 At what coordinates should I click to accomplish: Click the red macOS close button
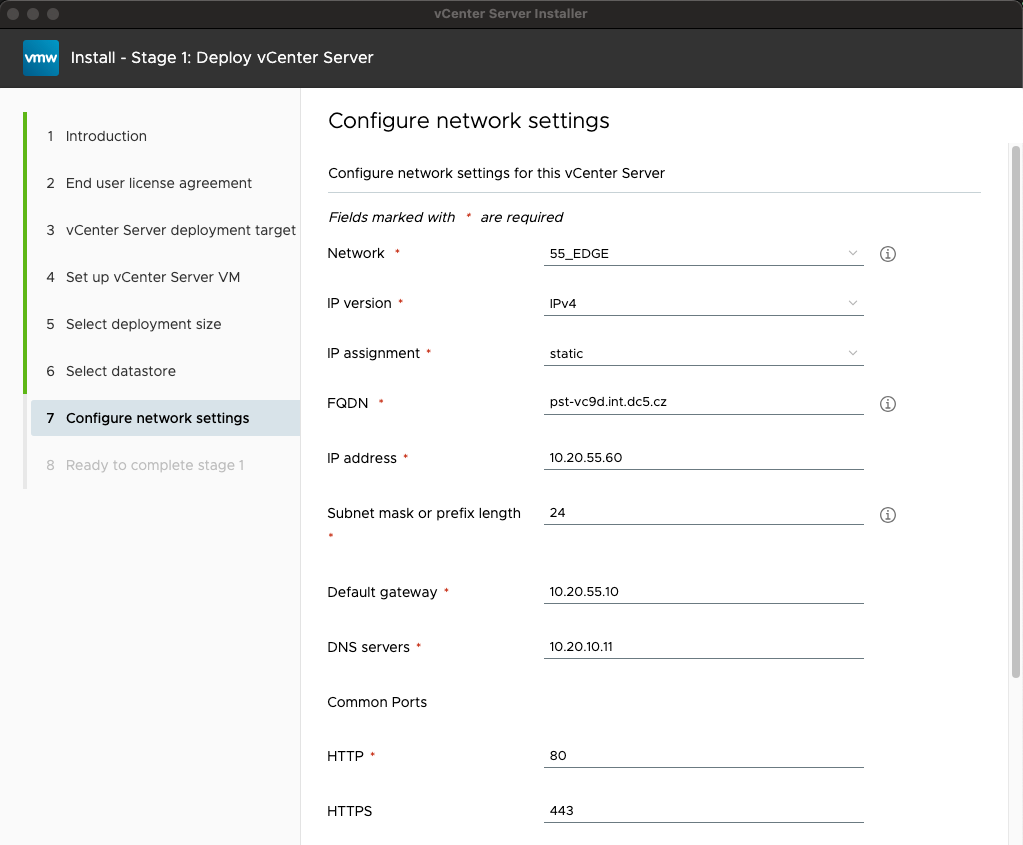pos(13,14)
